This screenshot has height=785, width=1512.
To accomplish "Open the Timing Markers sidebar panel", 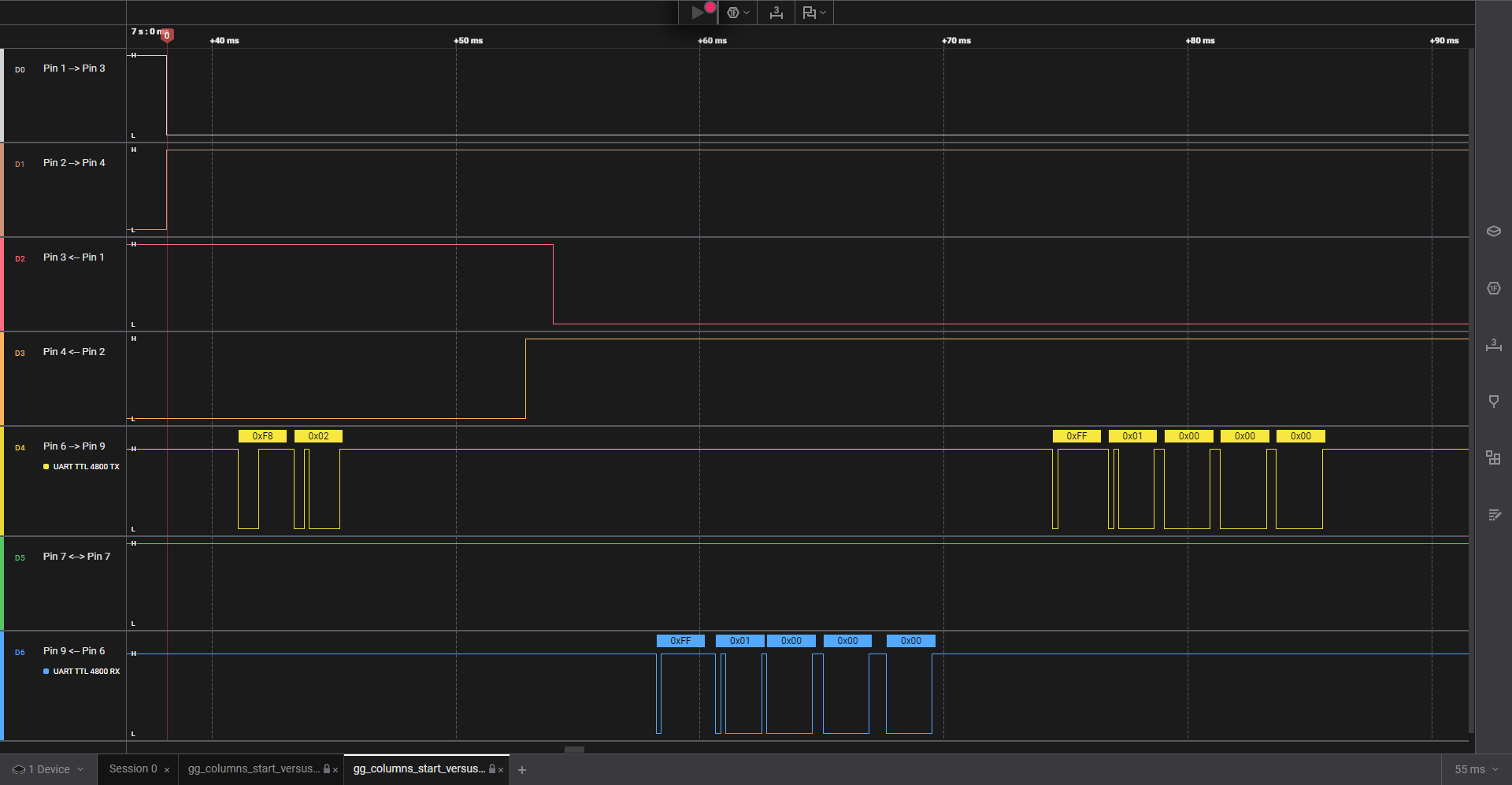I will click(1493, 402).
